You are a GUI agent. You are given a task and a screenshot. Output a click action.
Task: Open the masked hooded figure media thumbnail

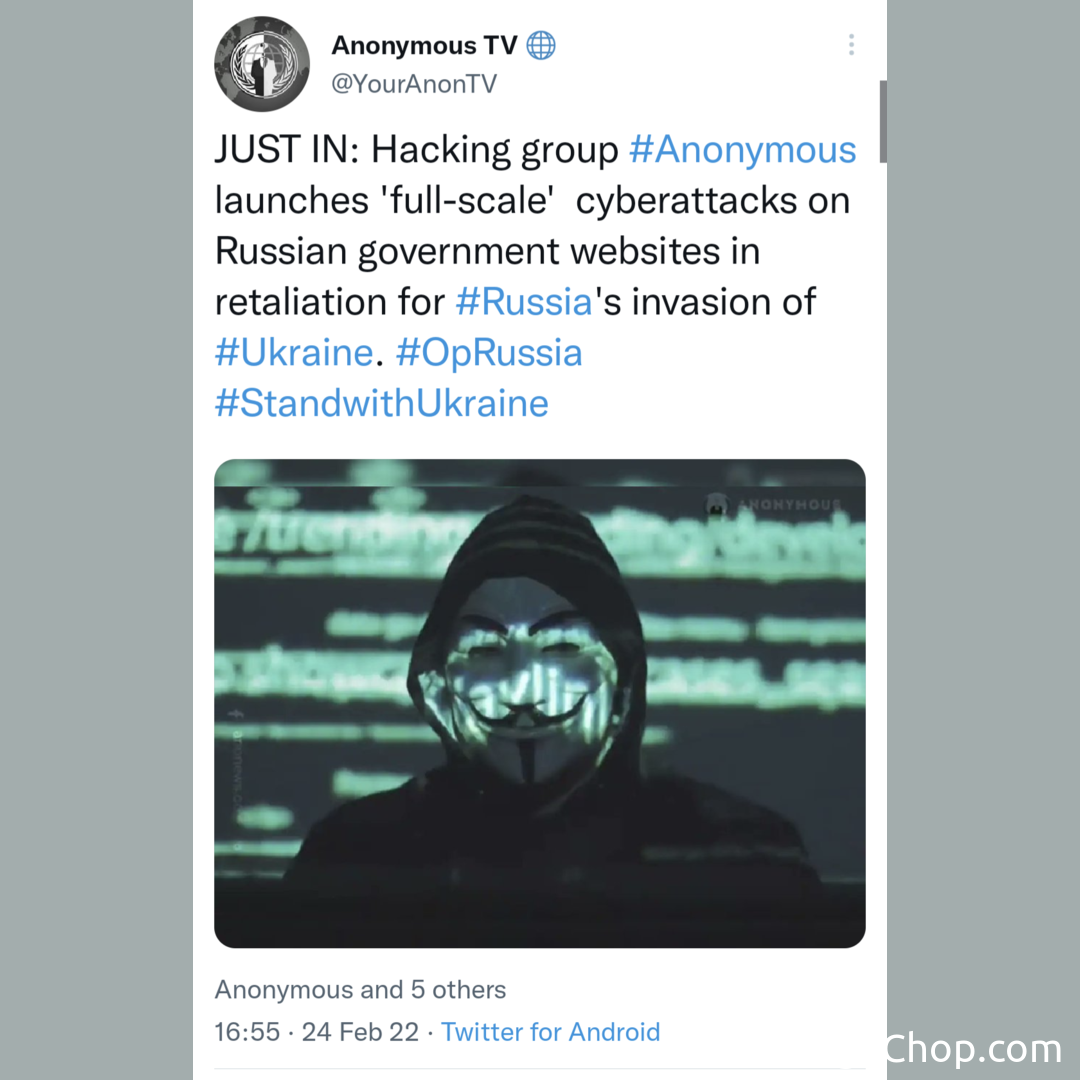(x=540, y=703)
